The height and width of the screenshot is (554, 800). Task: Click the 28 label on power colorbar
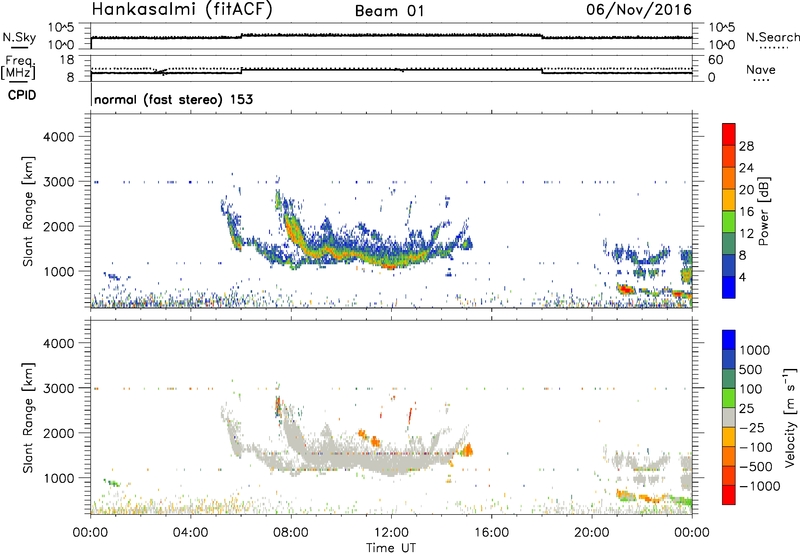[746, 146]
